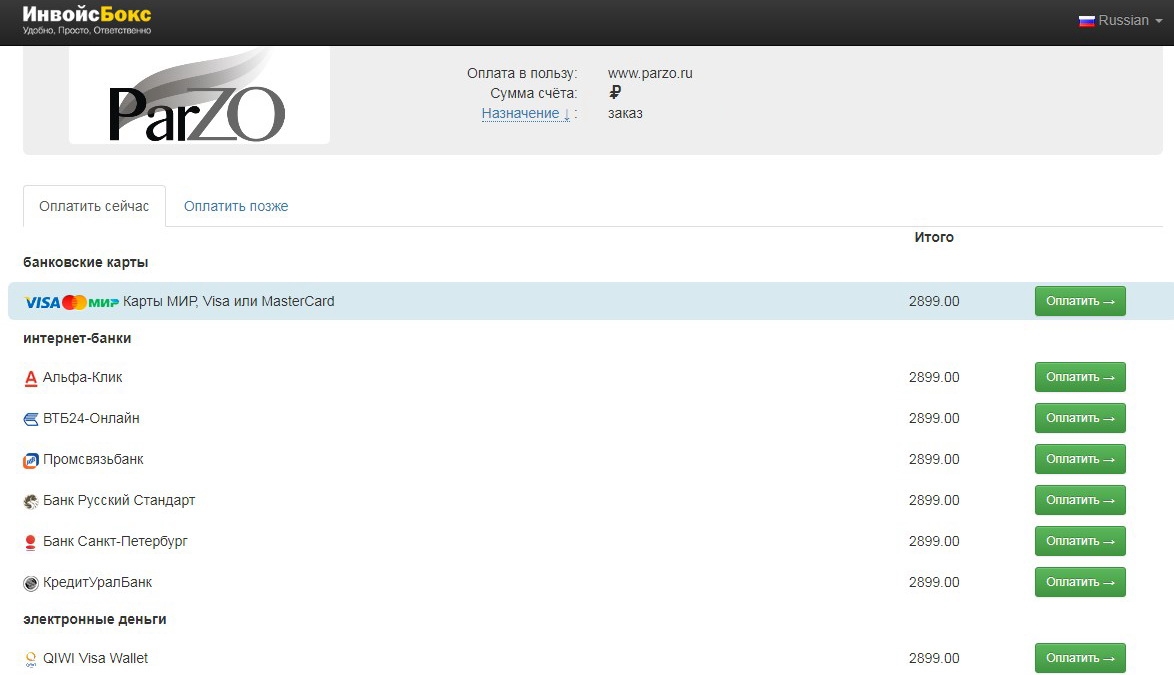Screen dimensions: 1174x675
Task: Select the QIWI Visa Wallet name
Action: tap(95, 659)
